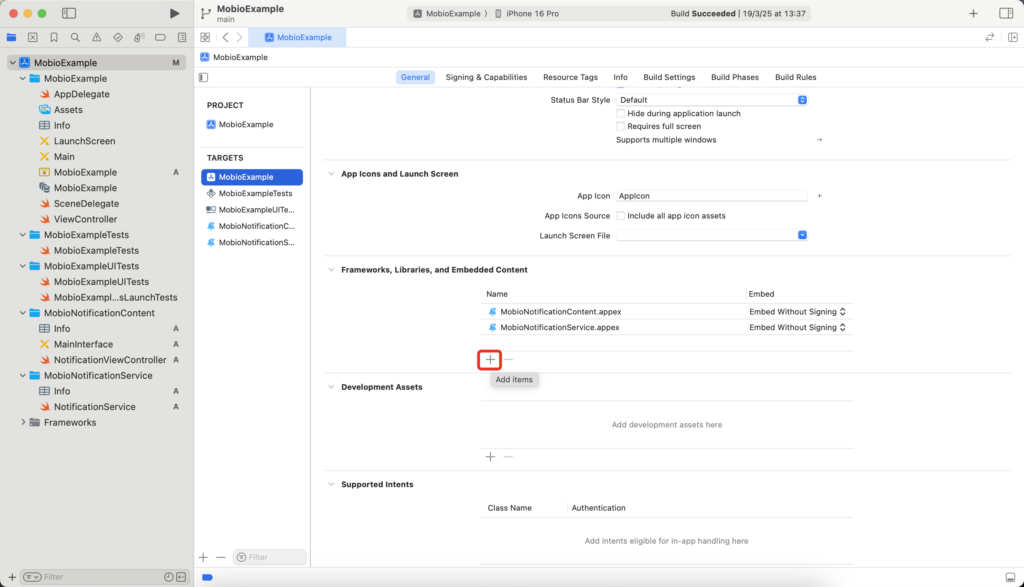Screen dimensions: 1024x587
Task: Toggle the right inspector panel icon
Action: pyautogui.click(x=1005, y=13)
